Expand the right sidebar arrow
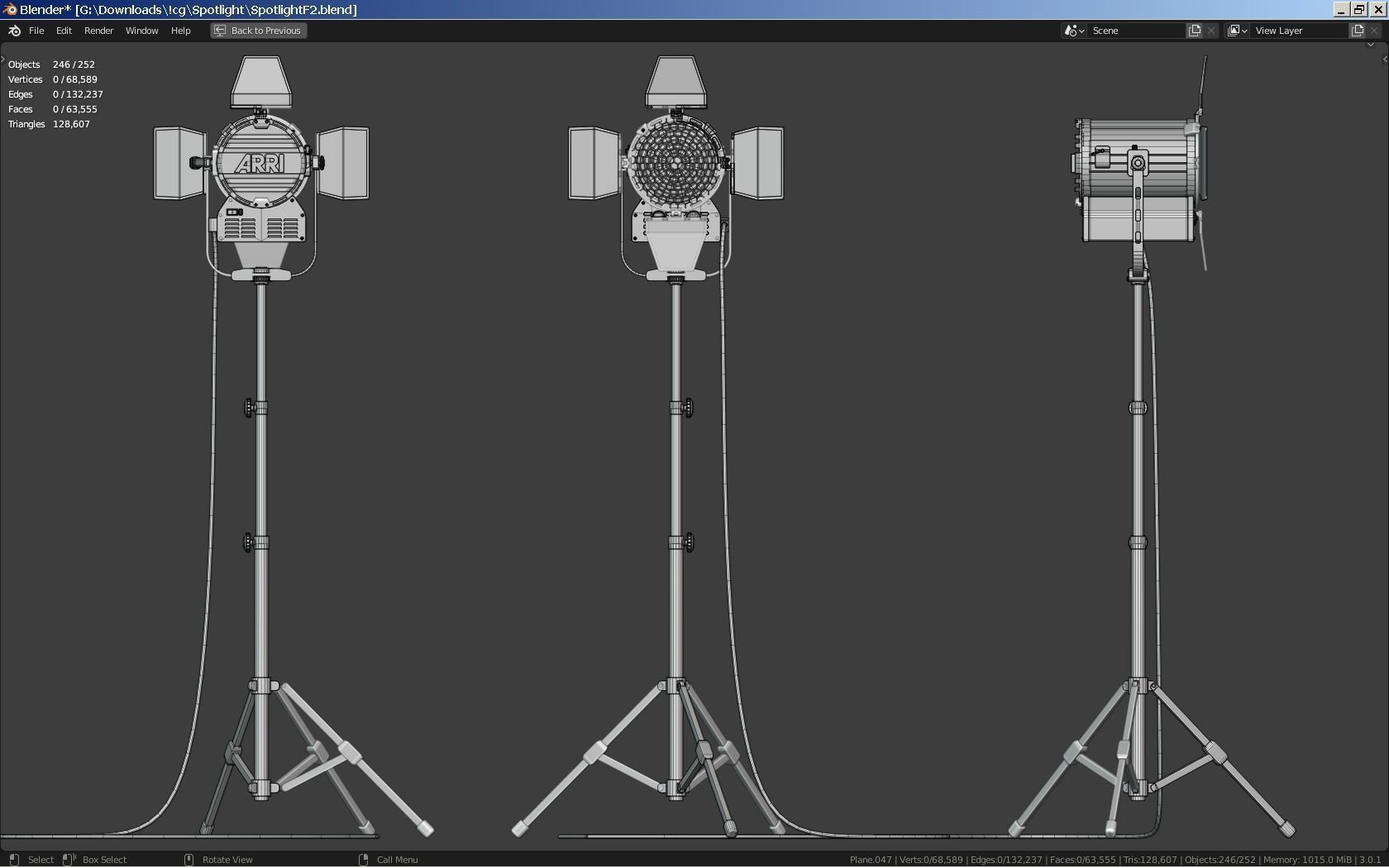The height and width of the screenshot is (868, 1389). click(x=1385, y=59)
